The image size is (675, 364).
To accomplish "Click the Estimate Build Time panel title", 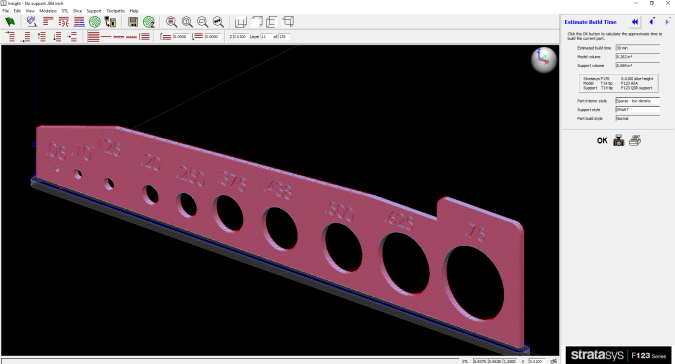I will pos(590,22).
